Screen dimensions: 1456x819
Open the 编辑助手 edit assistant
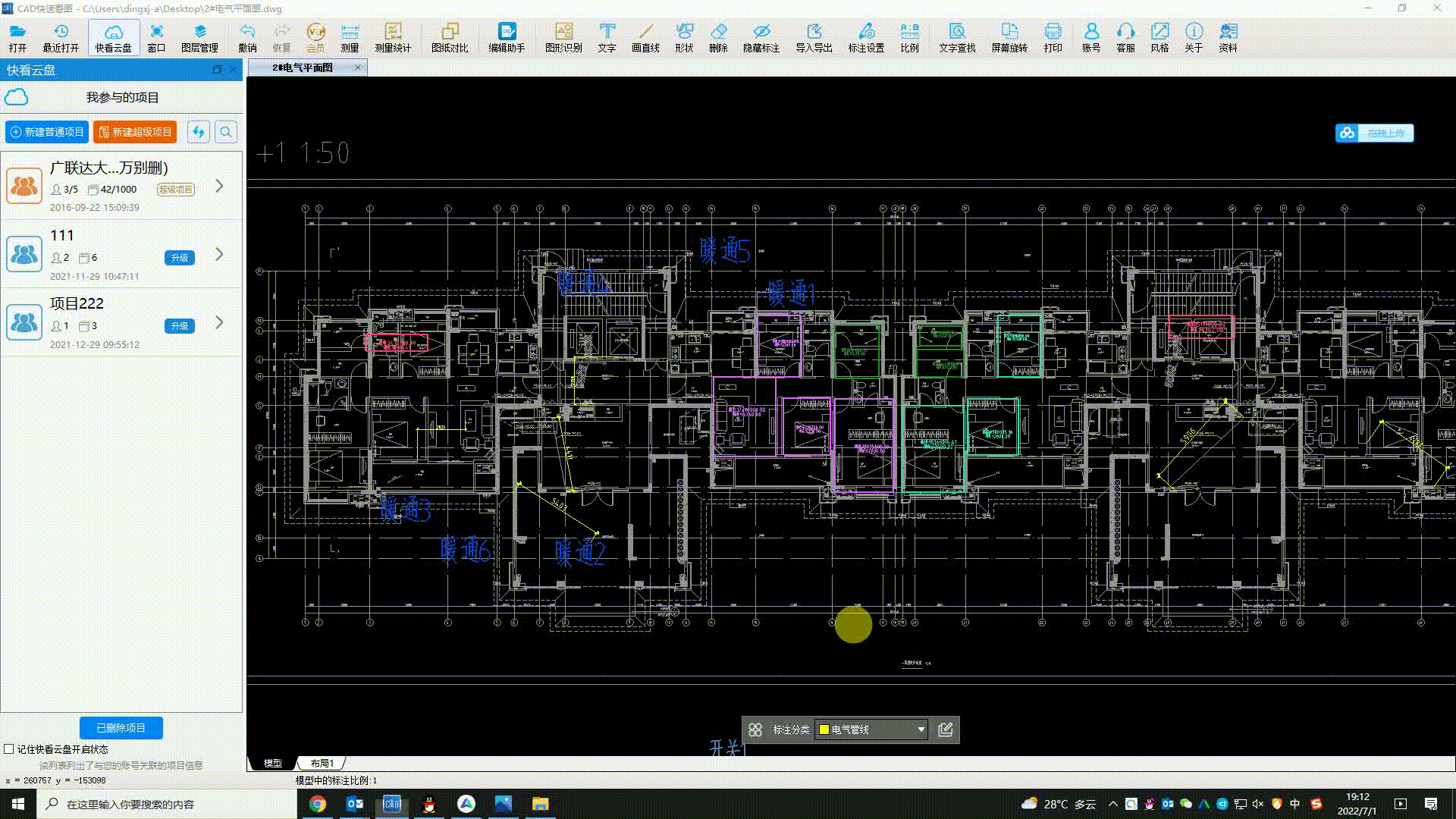tap(507, 37)
